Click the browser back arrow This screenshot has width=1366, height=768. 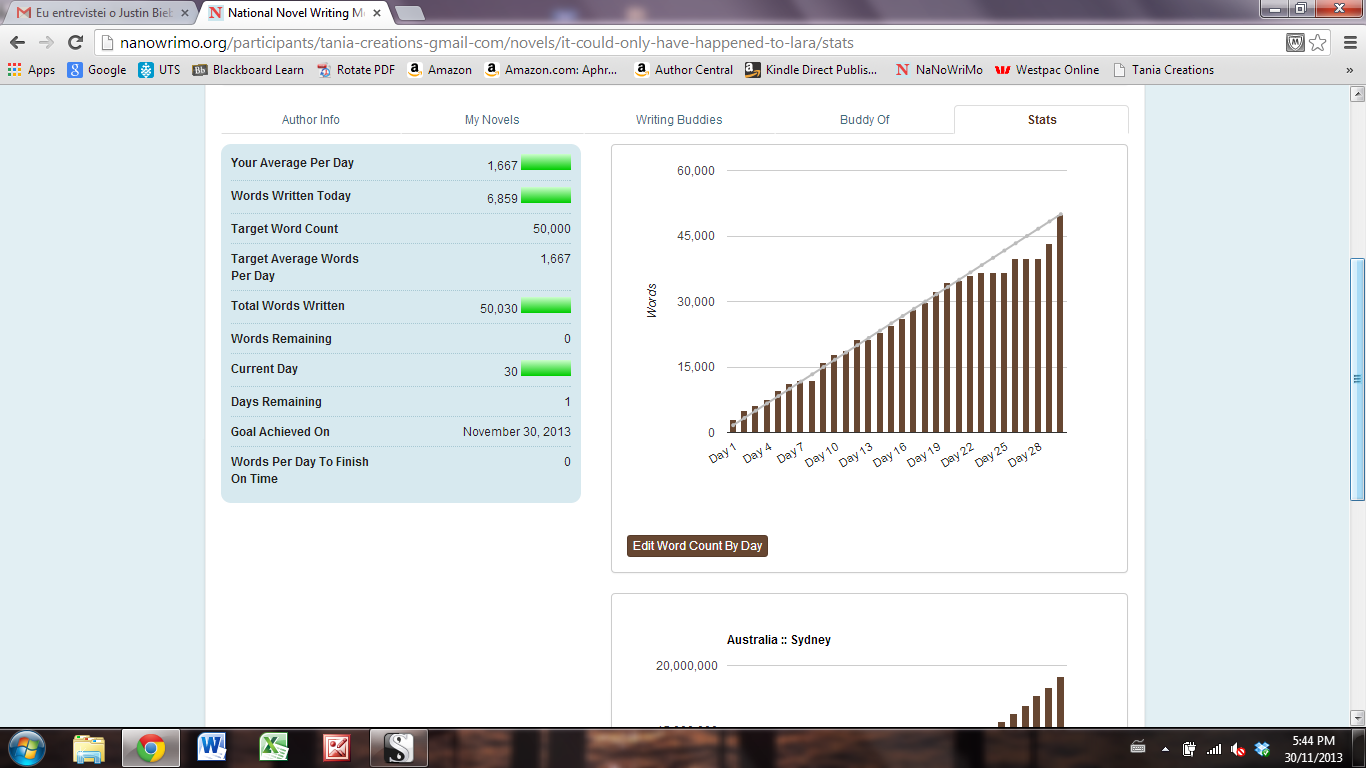17,42
